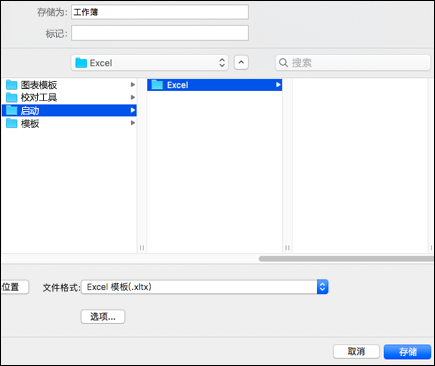Click the 标记 tags input field
The width and height of the screenshot is (435, 366).
160,33
